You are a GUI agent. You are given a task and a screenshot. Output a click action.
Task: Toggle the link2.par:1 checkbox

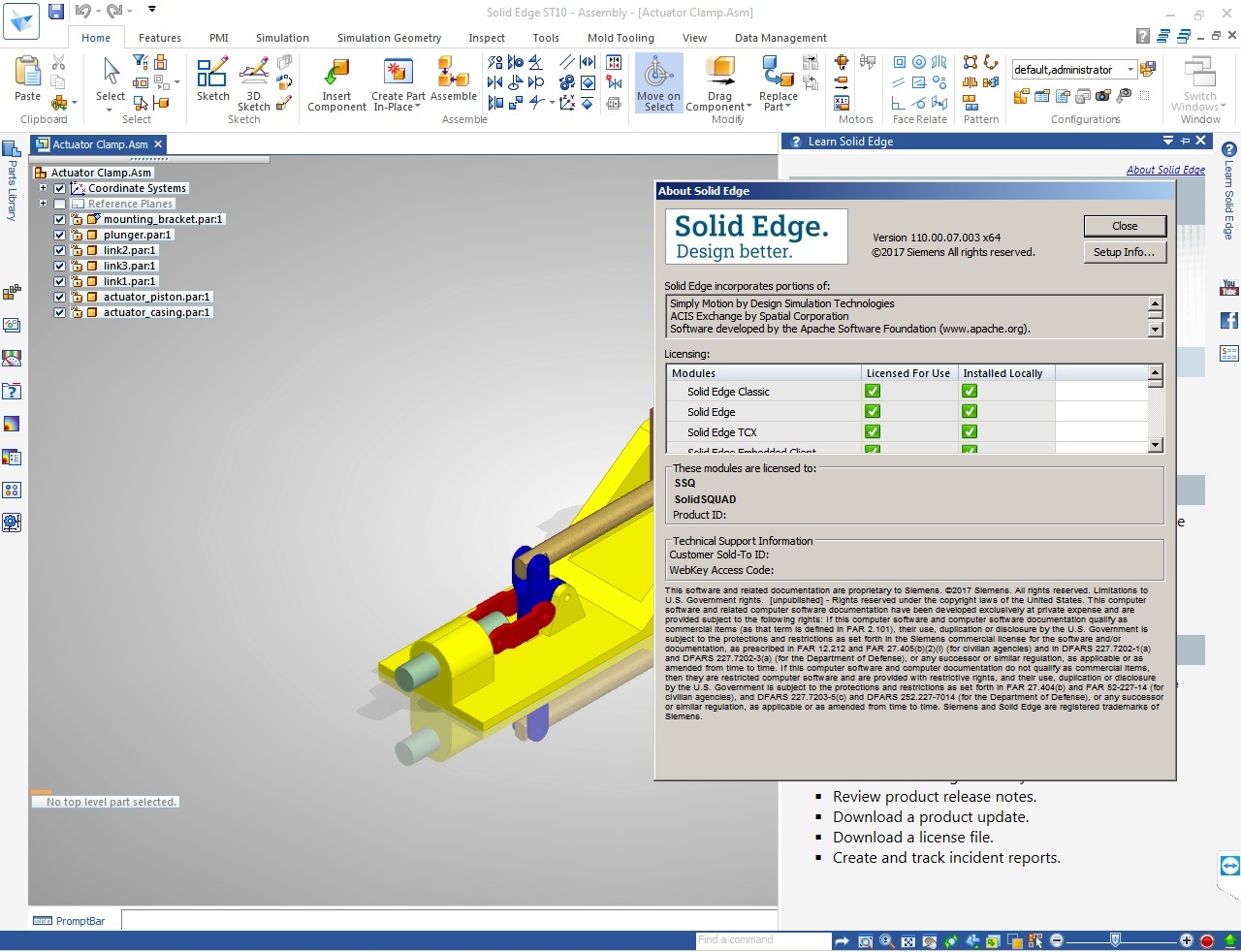point(59,250)
